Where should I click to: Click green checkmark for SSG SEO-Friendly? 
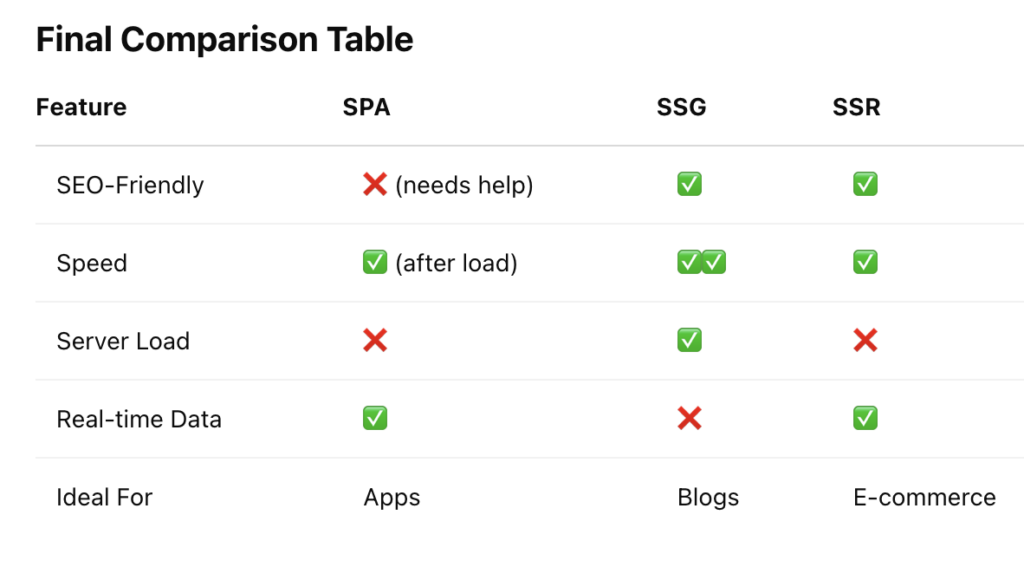click(x=689, y=185)
